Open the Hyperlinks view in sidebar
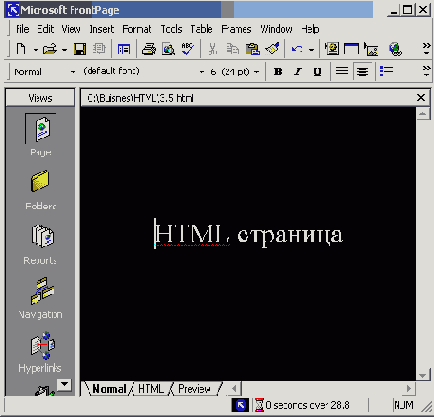The width and height of the screenshot is (434, 417). tap(40, 352)
